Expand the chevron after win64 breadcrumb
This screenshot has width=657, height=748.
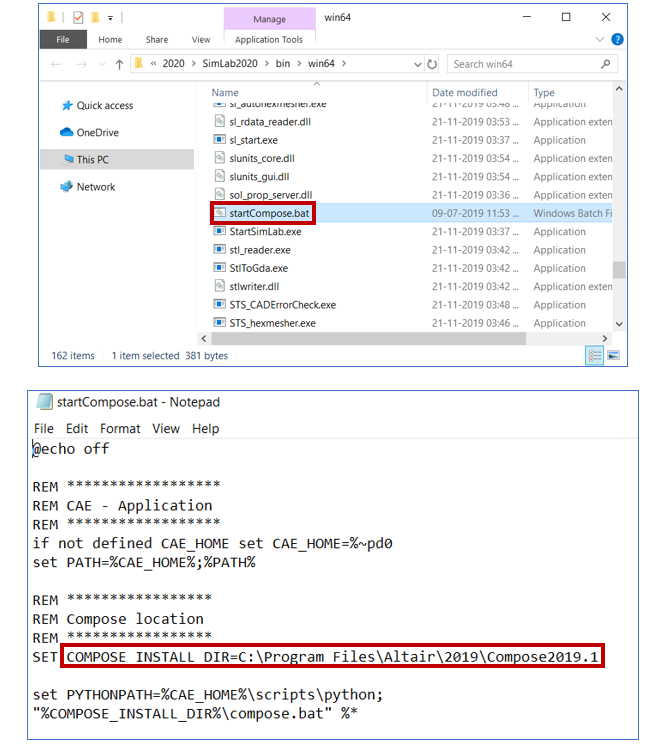pos(344,63)
